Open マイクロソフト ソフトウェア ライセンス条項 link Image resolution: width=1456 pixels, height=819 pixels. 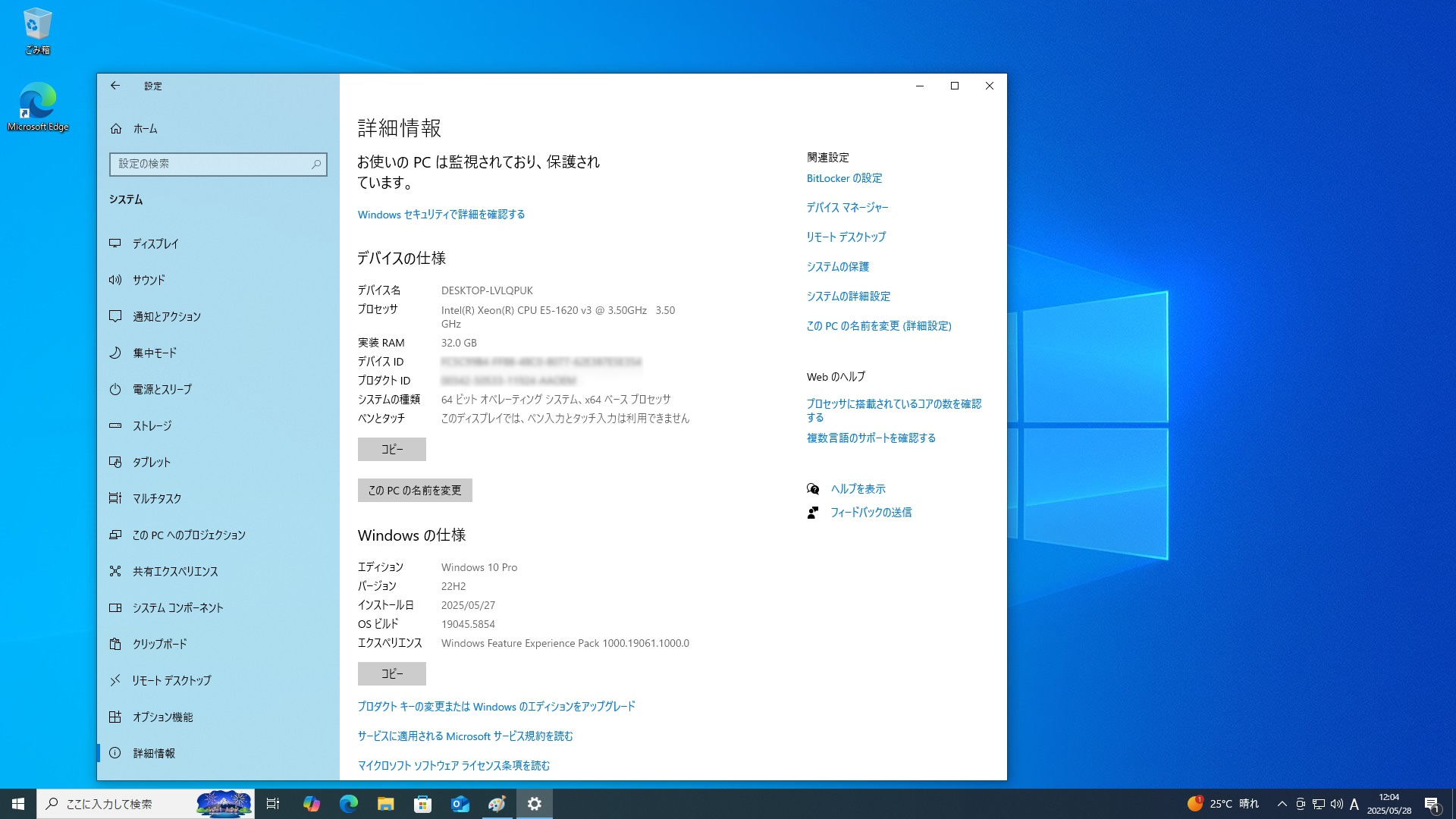click(x=454, y=766)
